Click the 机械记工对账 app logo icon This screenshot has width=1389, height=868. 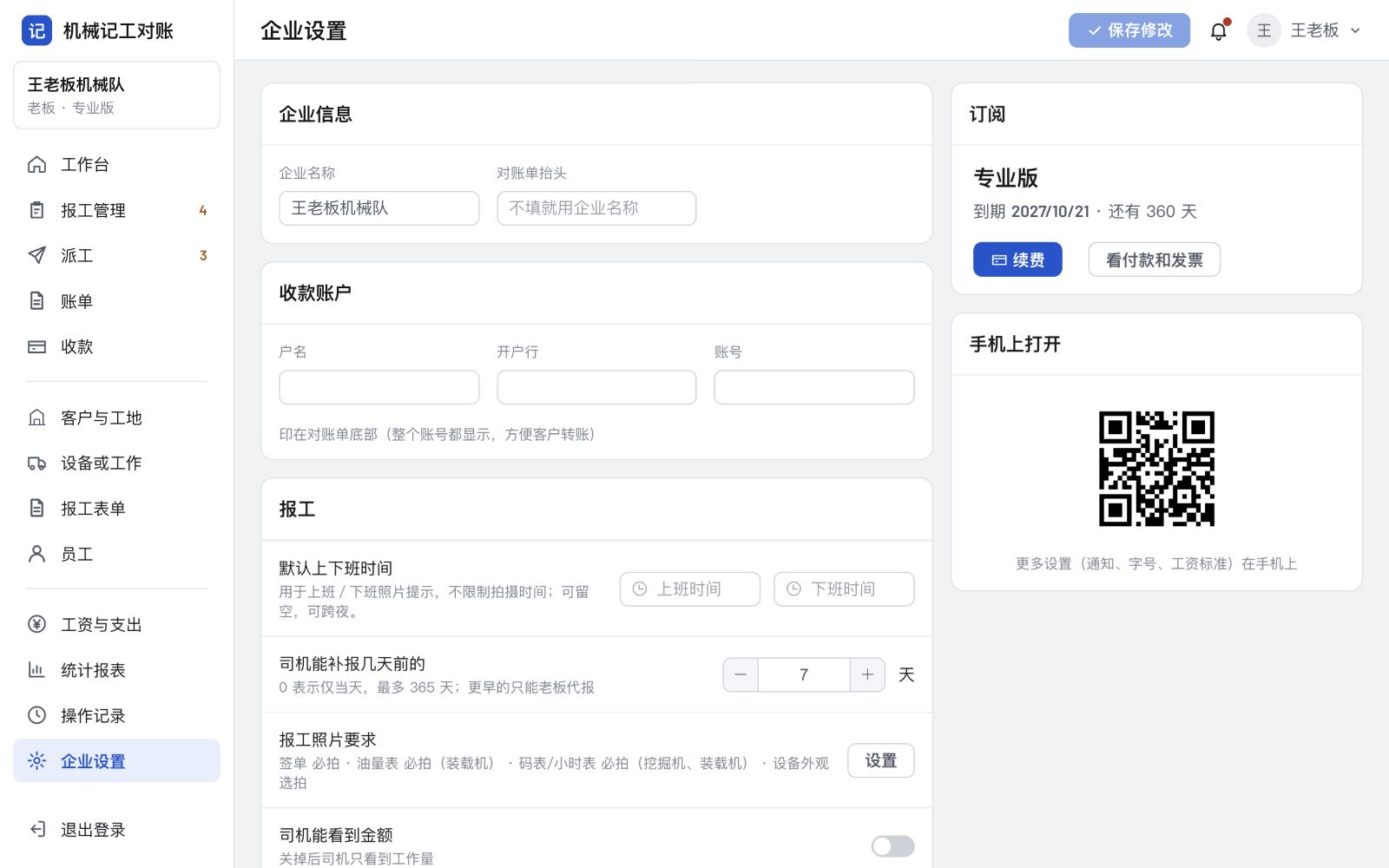pos(36,30)
